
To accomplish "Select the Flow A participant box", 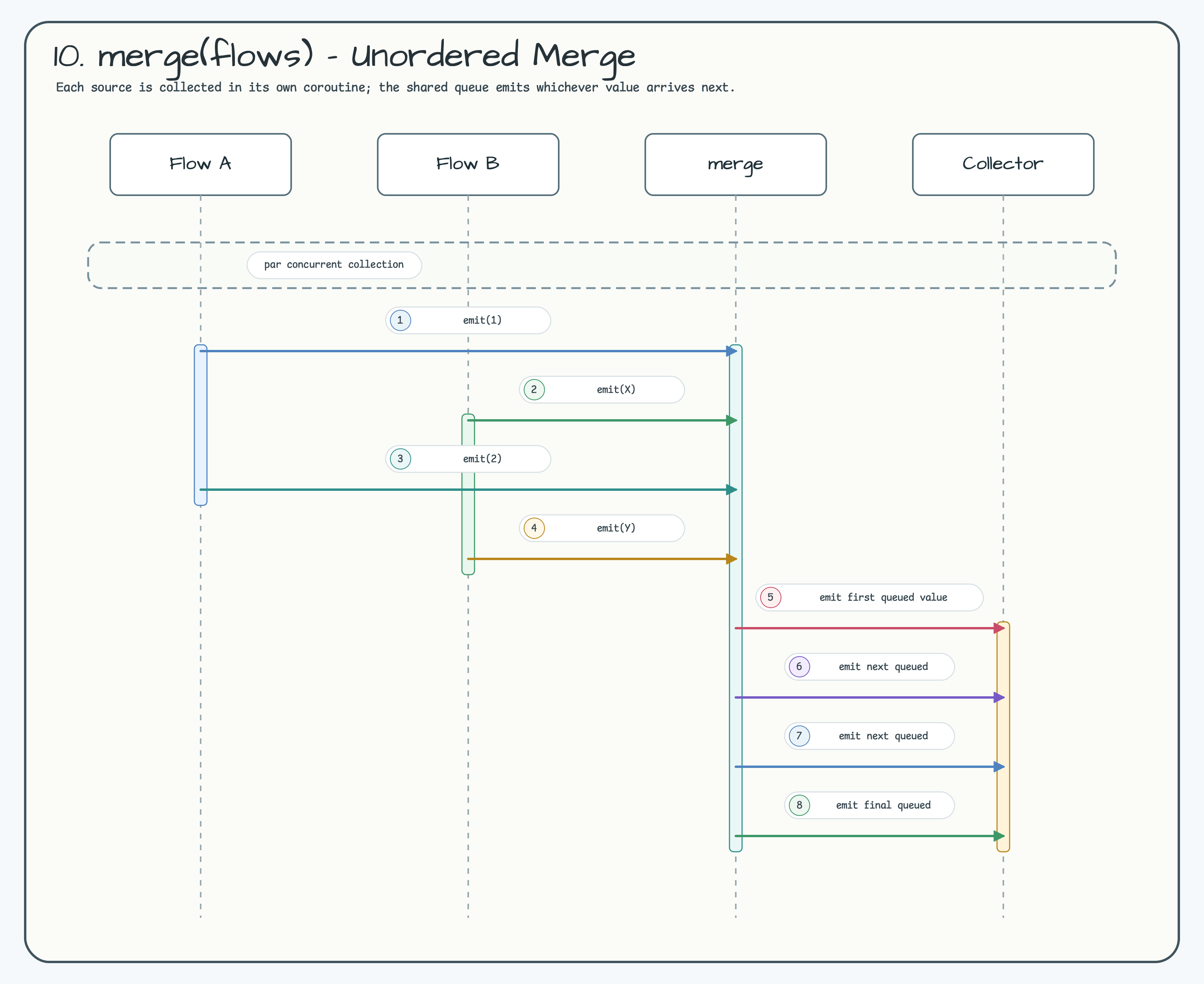I will (201, 165).
